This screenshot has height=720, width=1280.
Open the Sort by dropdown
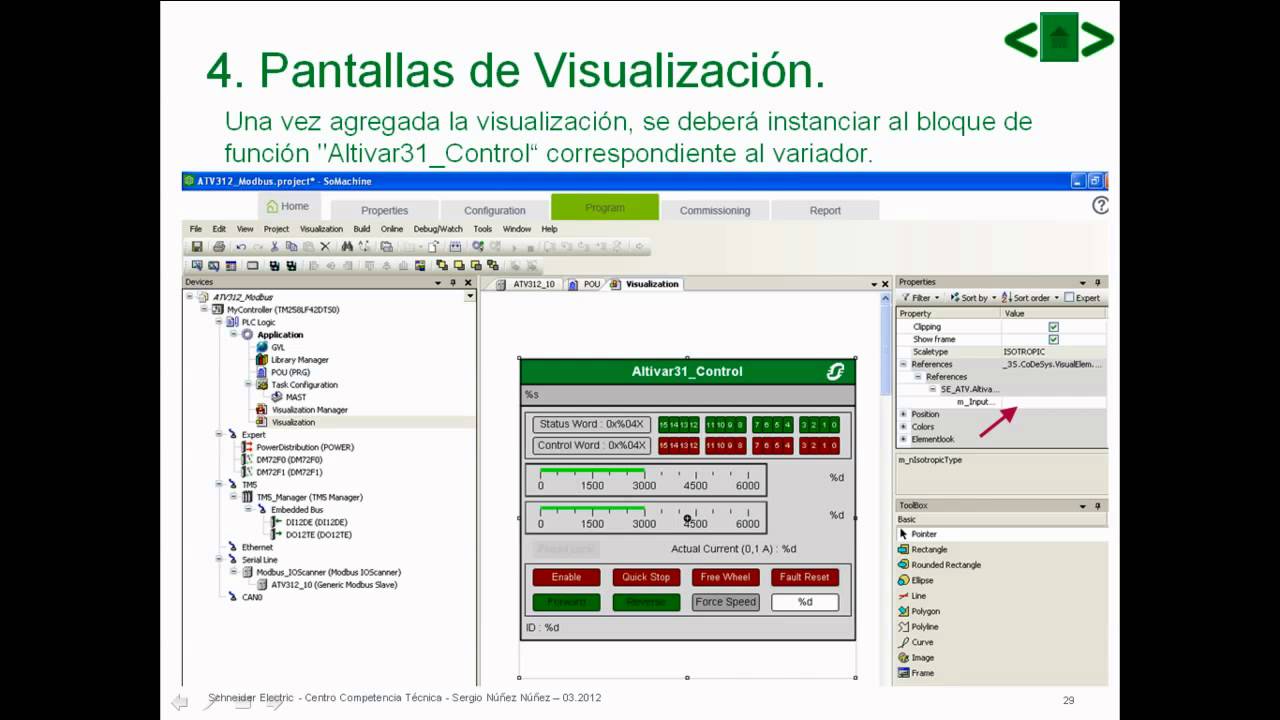(973, 298)
